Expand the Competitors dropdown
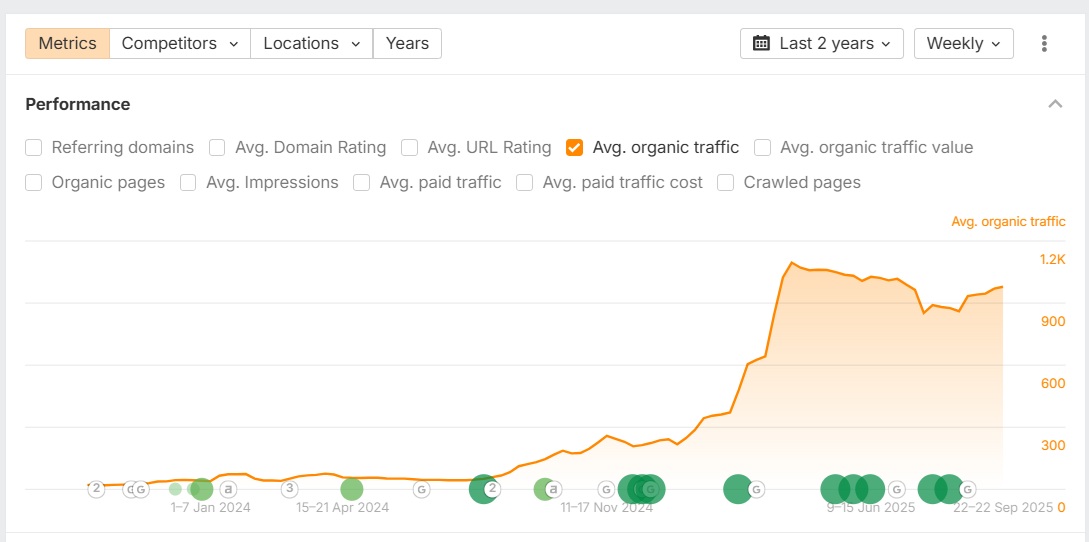The image size is (1089, 542). pos(180,44)
